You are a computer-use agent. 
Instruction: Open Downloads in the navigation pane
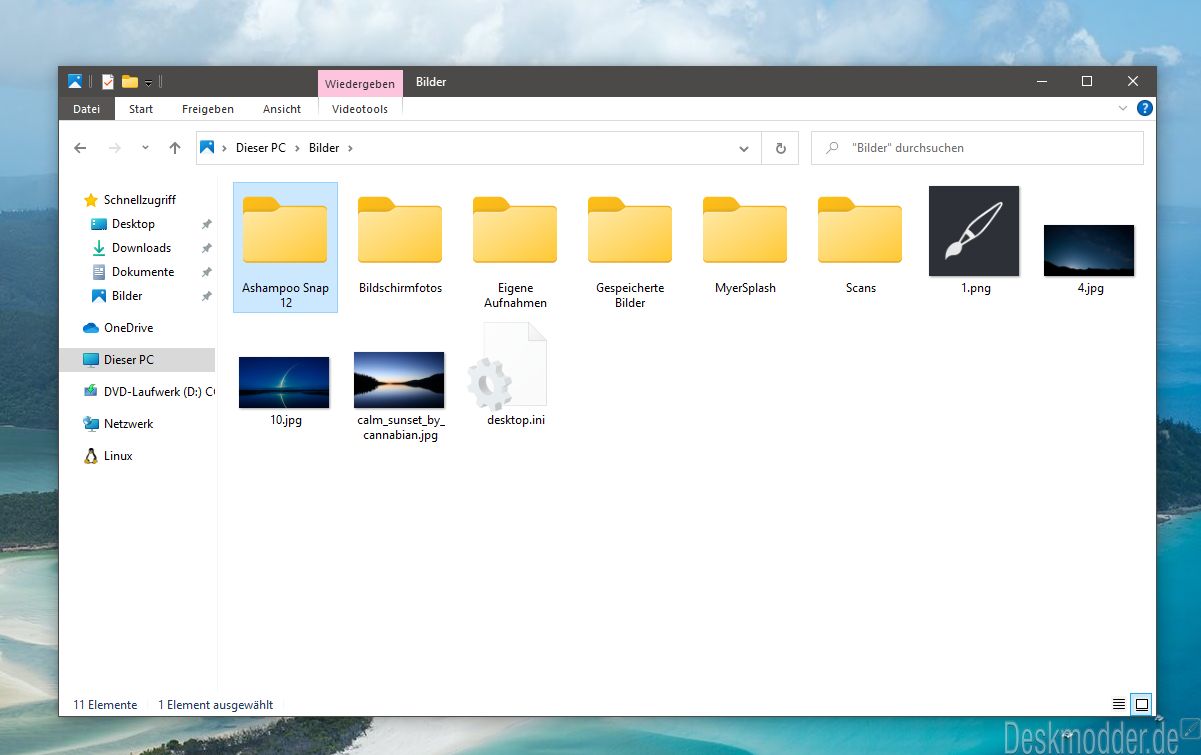pyautogui.click(x=141, y=248)
